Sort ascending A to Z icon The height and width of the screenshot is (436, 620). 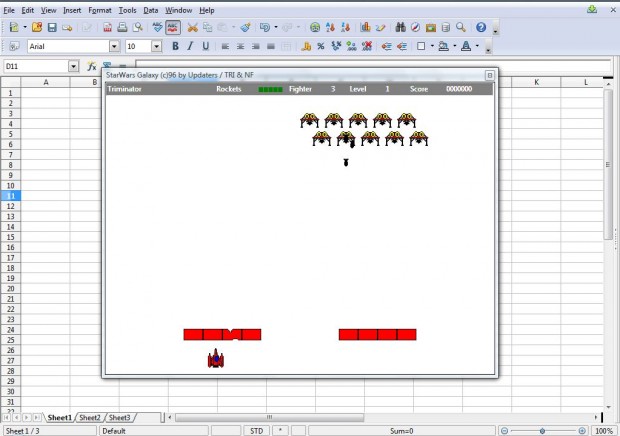tap(330, 27)
